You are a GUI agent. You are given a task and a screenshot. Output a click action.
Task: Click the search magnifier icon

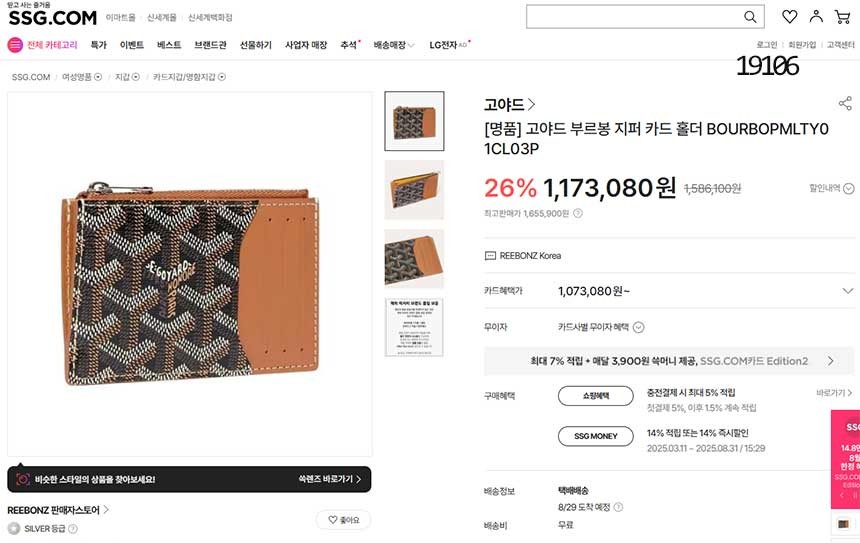[x=750, y=17]
